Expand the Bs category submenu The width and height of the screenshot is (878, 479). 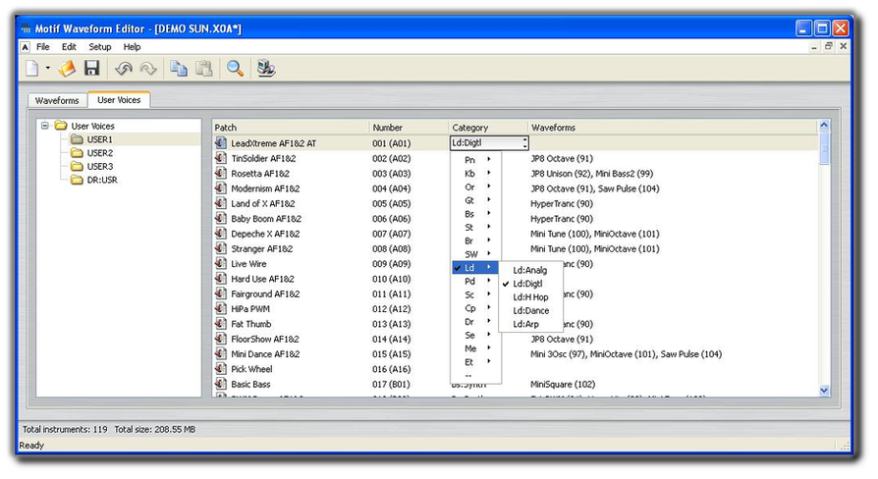point(476,213)
